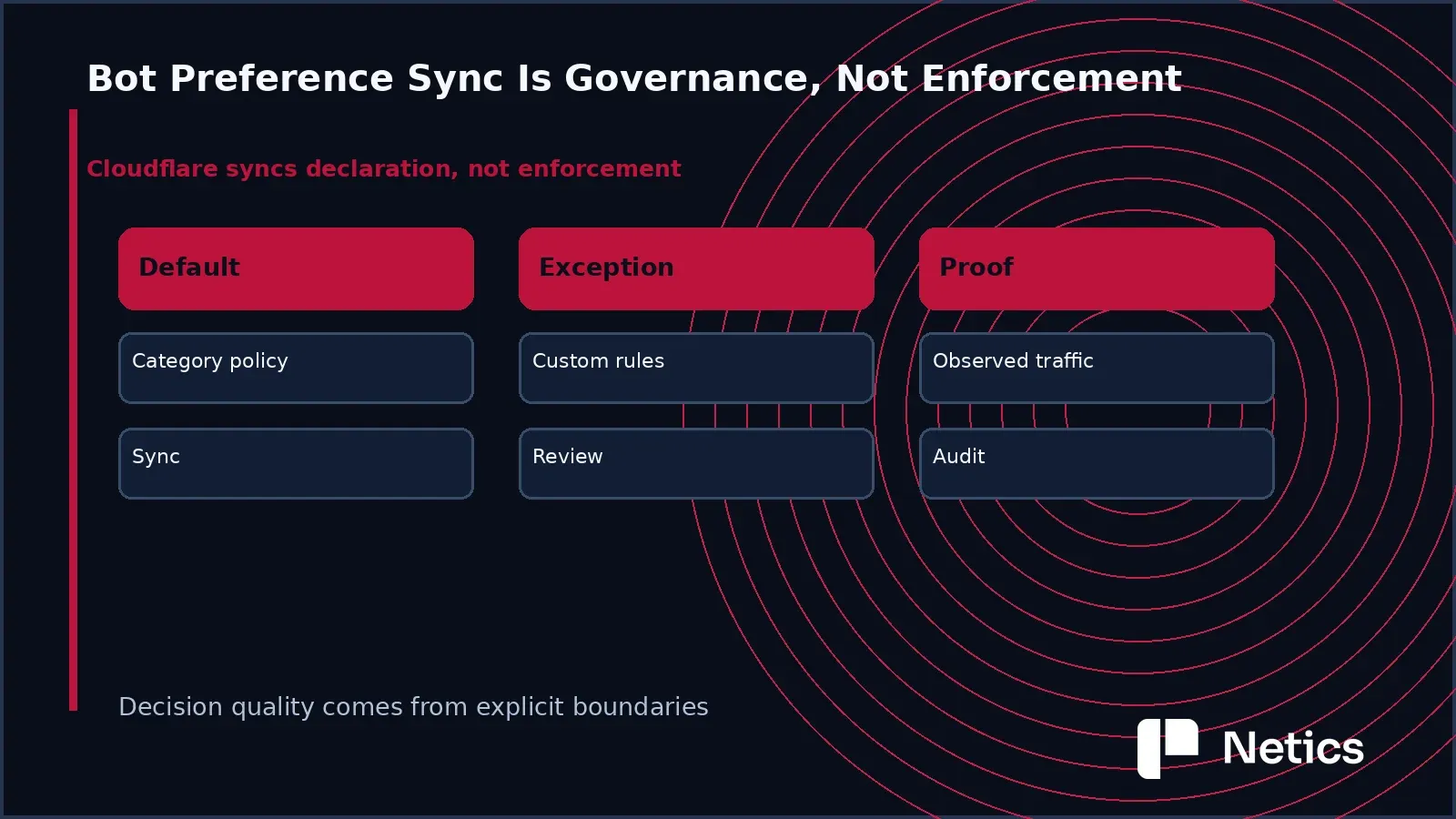Click the Netics logo icon
The image size is (1456, 819).
tap(1168, 749)
